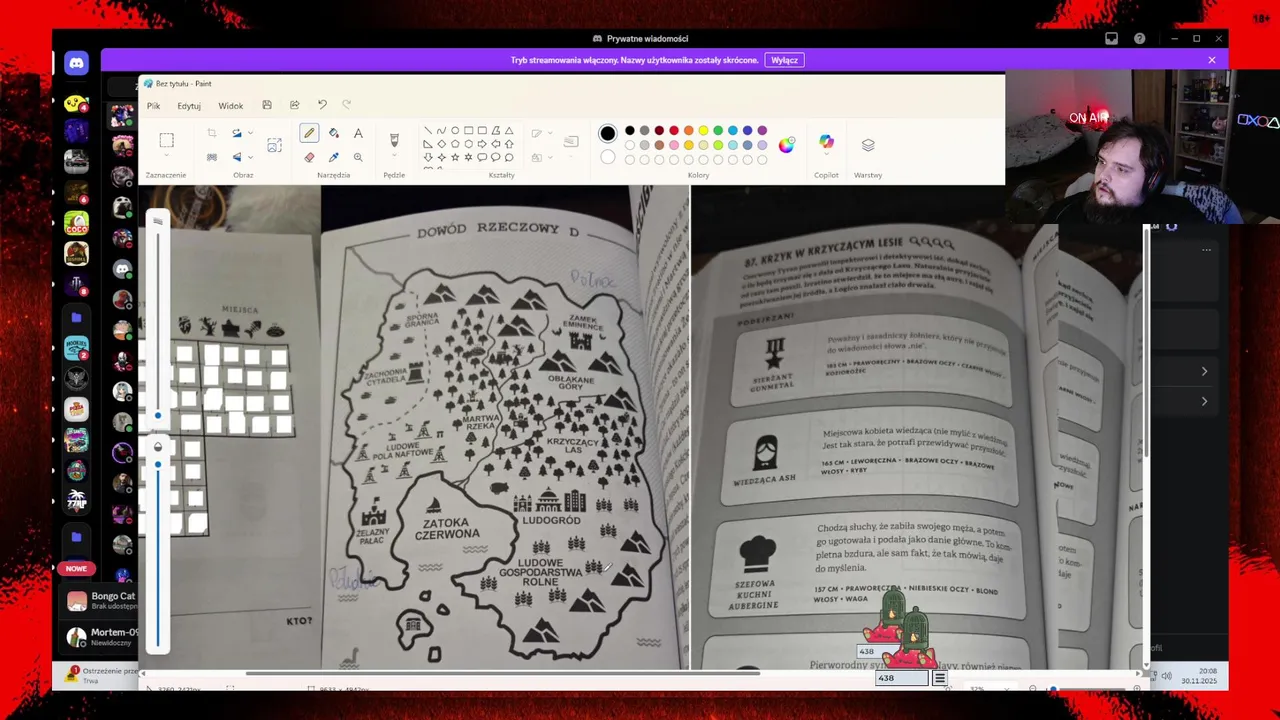This screenshot has width=1280, height=720.
Task: Click the Flip image icon
Action: pos(237,157)
